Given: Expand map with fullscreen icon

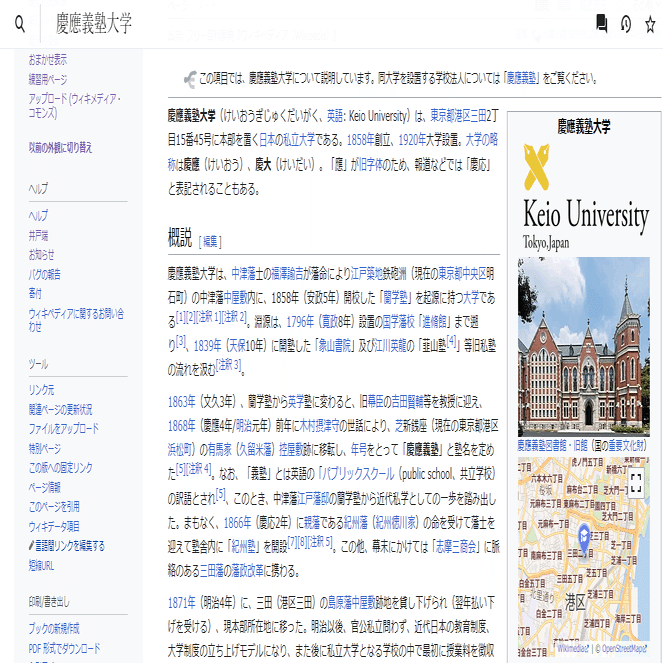Looking at the screenshot, I should [636, 483].
